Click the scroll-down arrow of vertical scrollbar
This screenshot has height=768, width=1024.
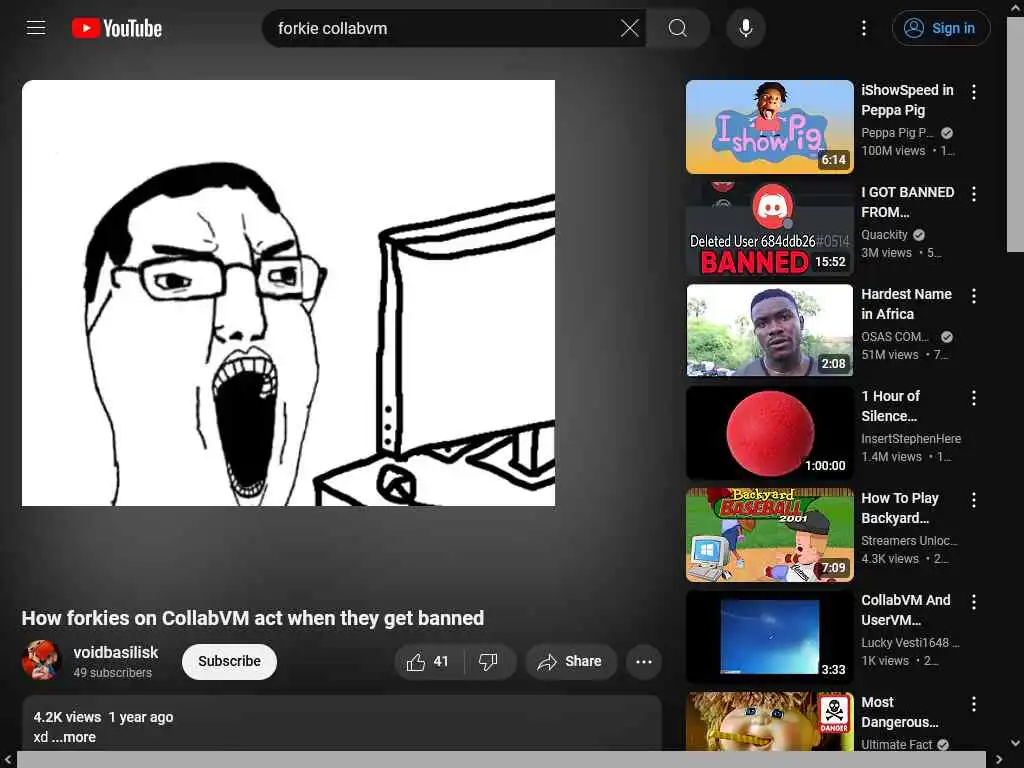click(1015, 743)
